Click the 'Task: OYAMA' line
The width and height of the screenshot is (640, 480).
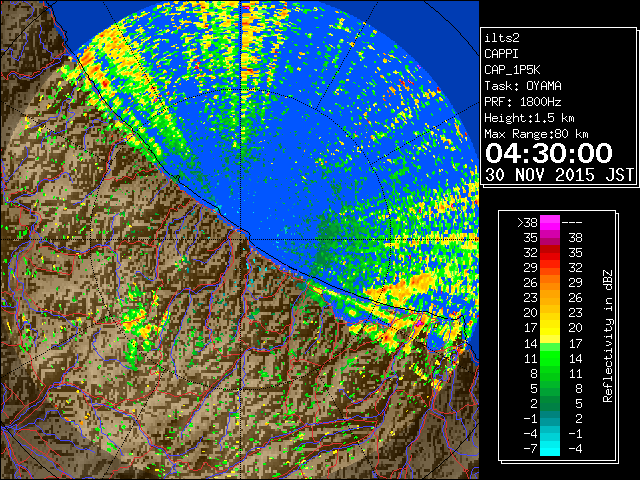coord(523,86)
